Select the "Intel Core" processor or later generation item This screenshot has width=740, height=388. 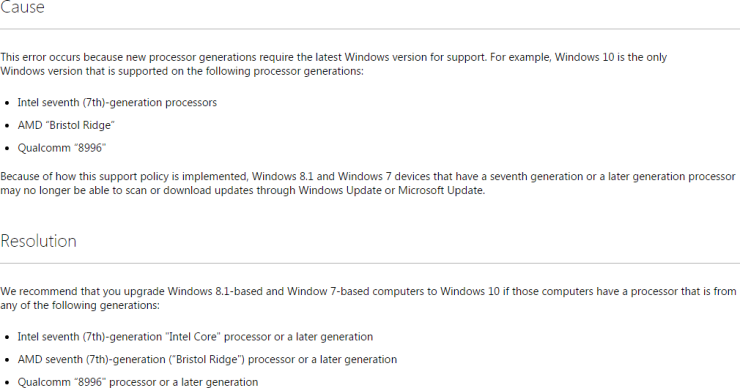[x=195, y=337]
